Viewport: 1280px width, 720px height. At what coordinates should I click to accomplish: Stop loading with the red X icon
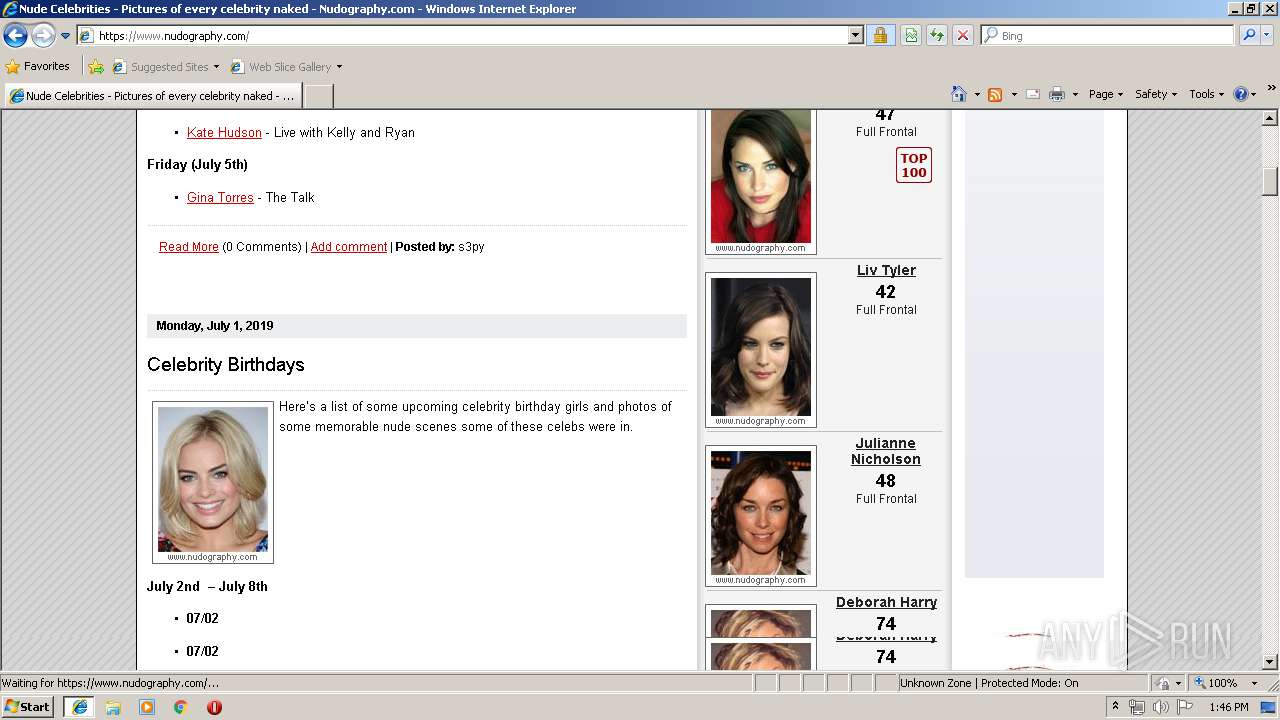pyautogui.click(x=963, y=36)
